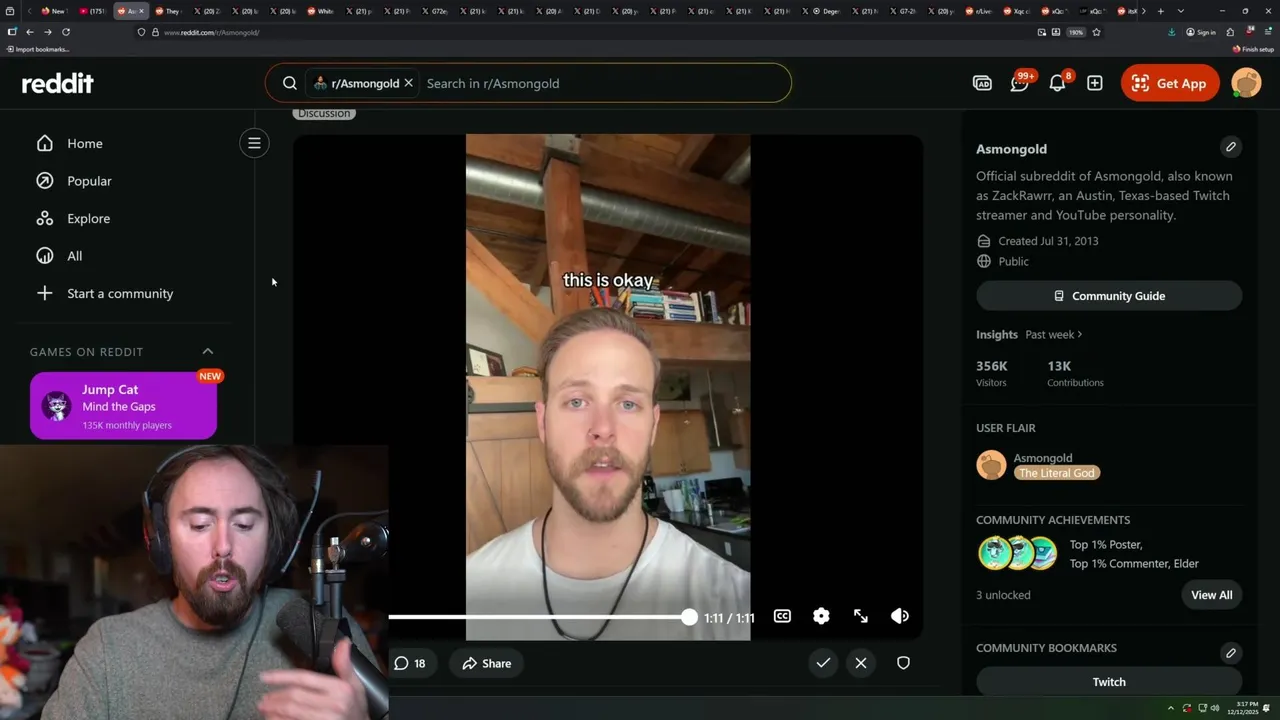Open browser downloads icon
The height and width of the screenshot is (720, 1280).
[x=1171, y=32]
